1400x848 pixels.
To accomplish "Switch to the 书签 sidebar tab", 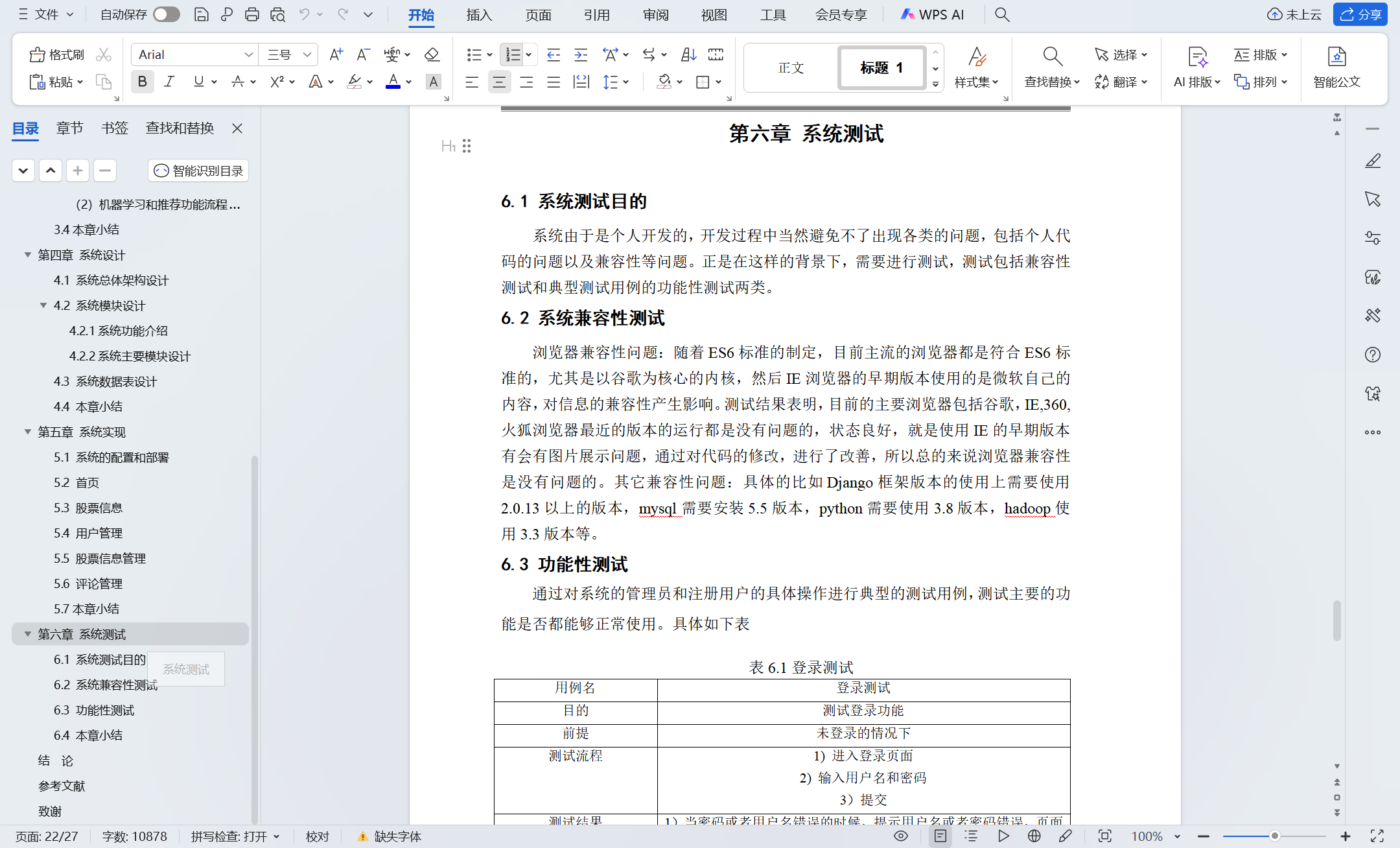I will 115,128.
